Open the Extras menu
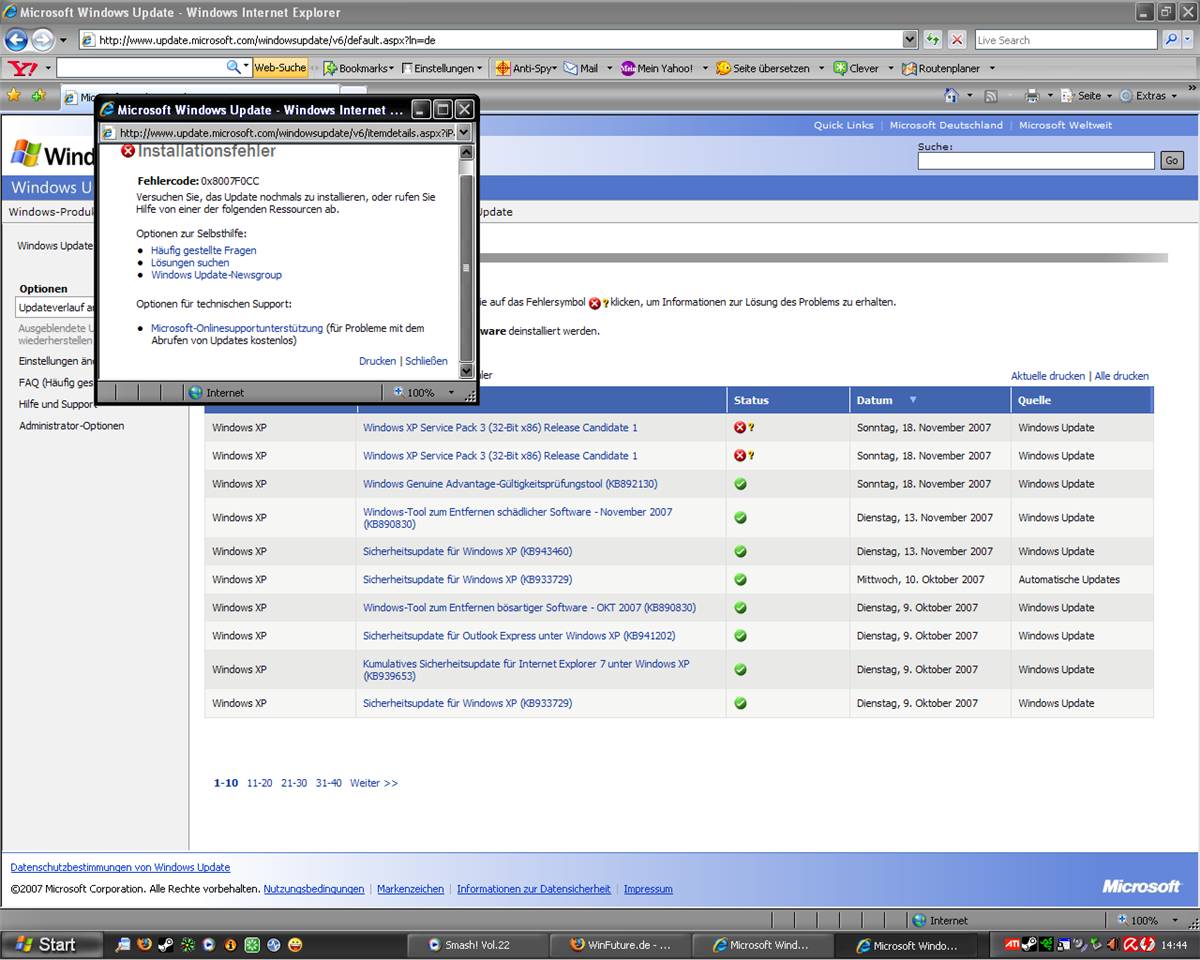Image resolution: width=1200 pixels, height=960 pixels. tap(1148, 96)
